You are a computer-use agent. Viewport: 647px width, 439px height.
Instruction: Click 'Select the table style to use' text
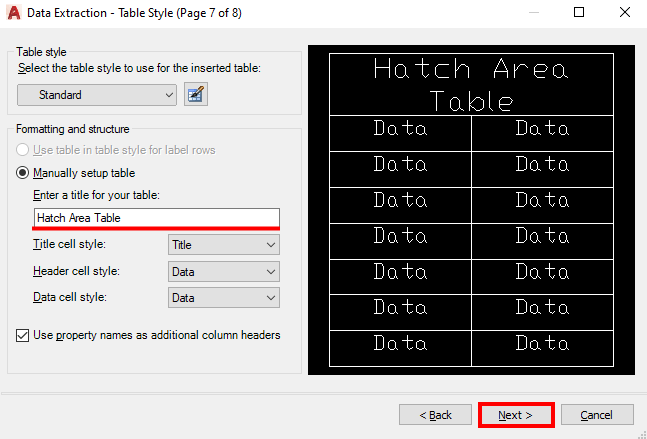[x=139, y=68]
